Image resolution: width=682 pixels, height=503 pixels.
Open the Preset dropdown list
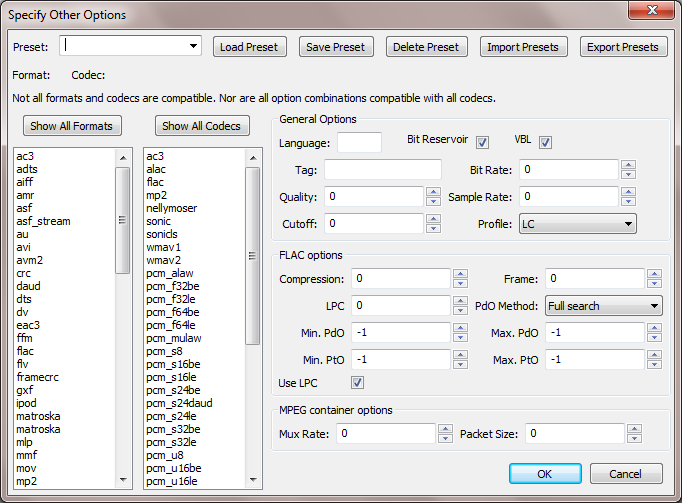pos(193,46)
